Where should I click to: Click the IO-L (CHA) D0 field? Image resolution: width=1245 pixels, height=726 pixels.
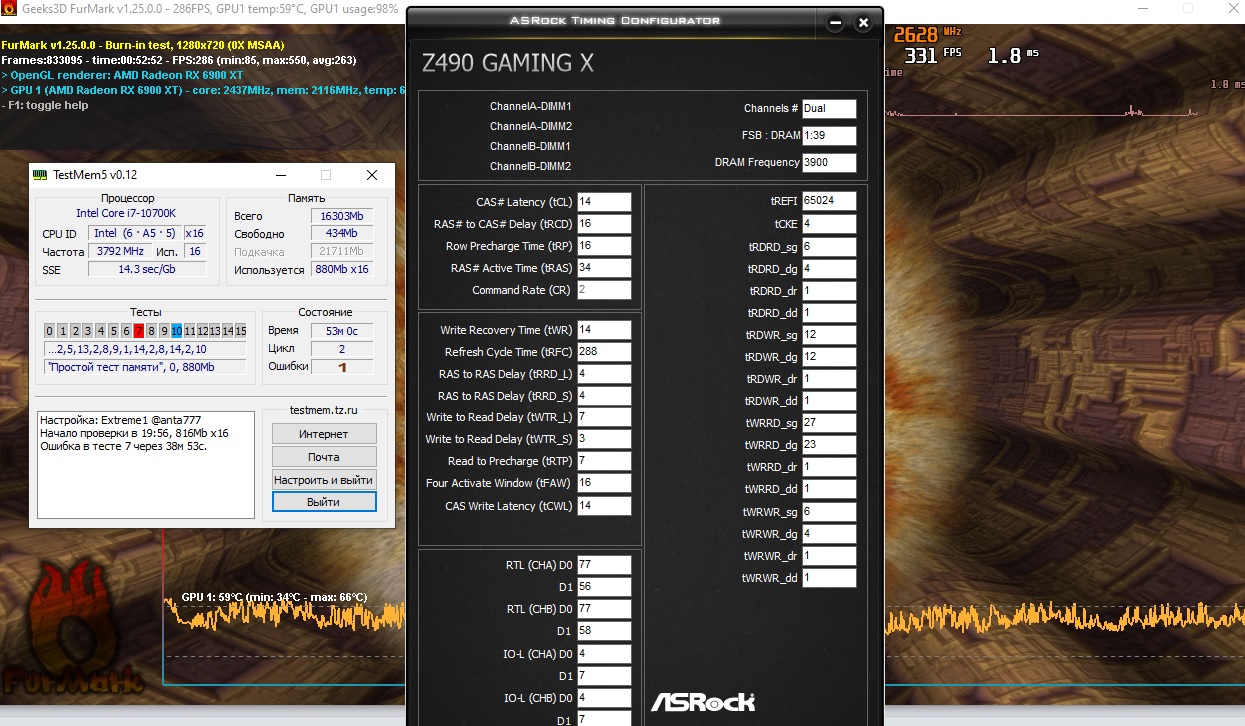tap(604, 654)
